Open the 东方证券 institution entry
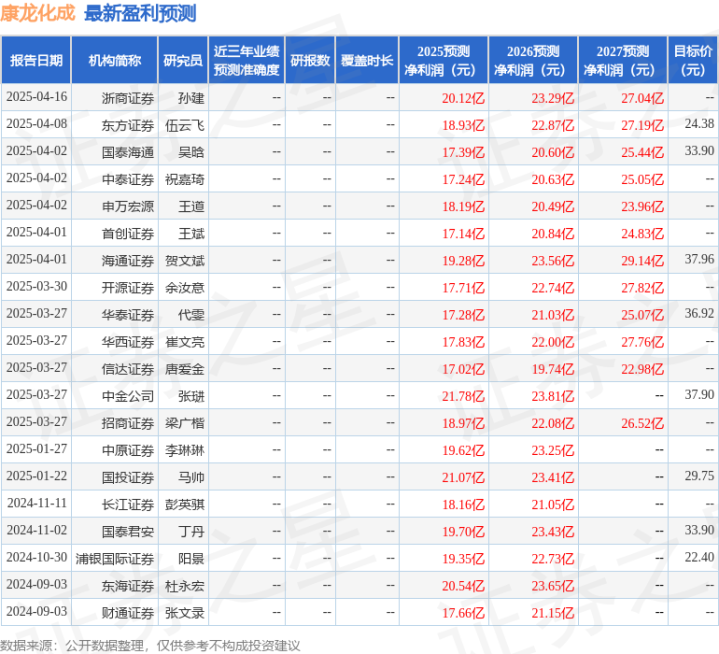This screenshot has width=719, height=654. click(x=128, y=124)
